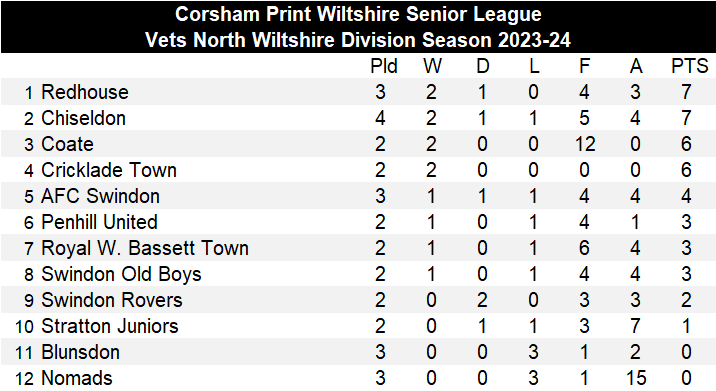716x391 pixels.
Task: Click the Blunsdon team name
Action: click(x=81, y=353)
